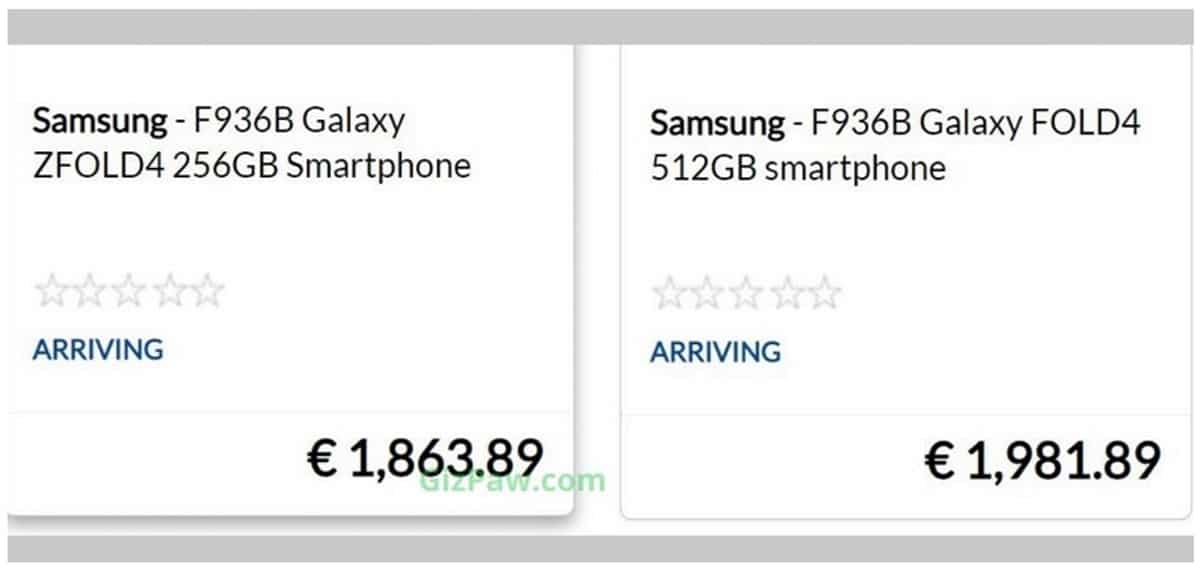Click ARRIVING status on the 256GB card

click(x=98, y=350)
